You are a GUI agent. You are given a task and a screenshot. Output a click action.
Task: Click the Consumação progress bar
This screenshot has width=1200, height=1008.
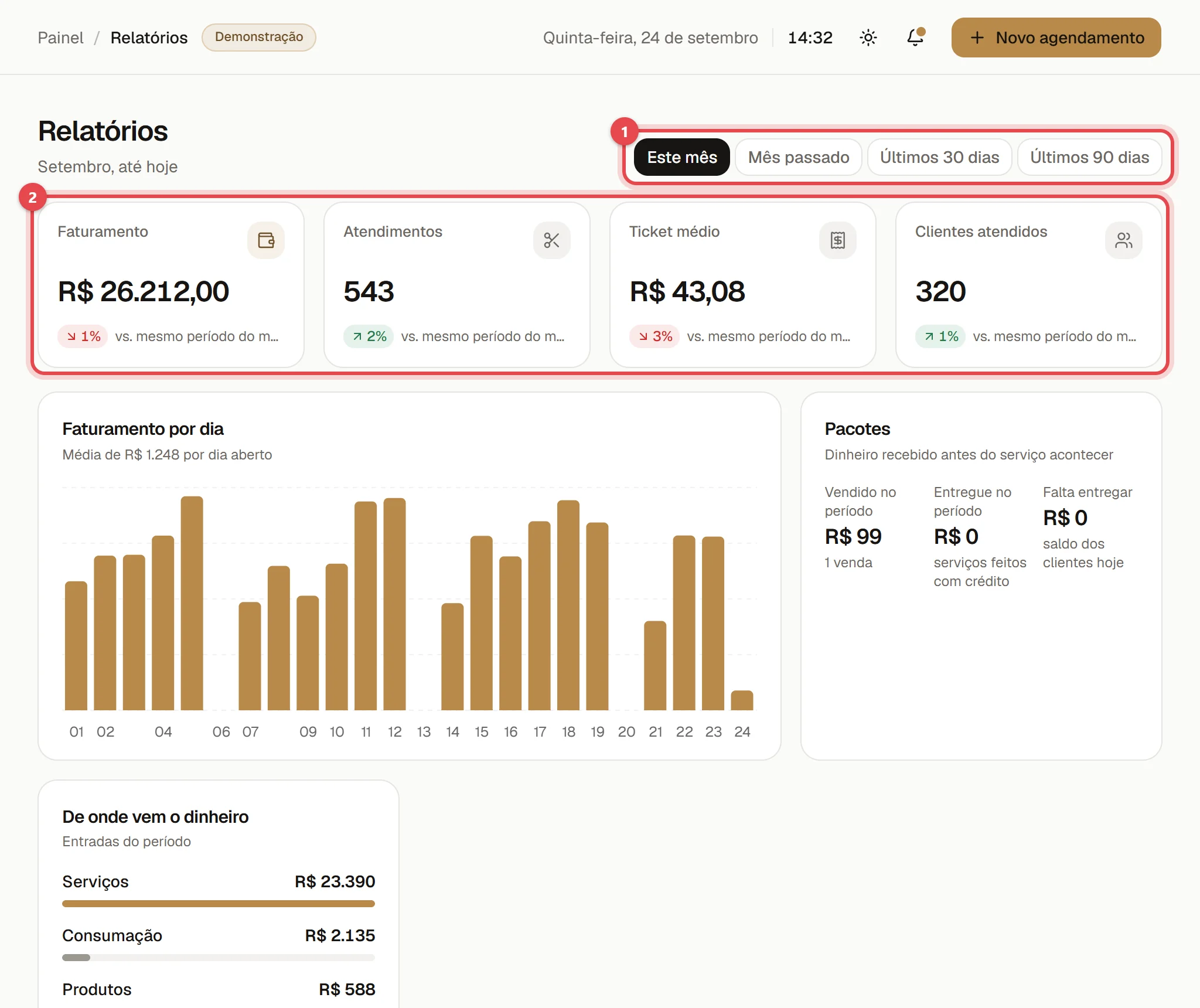(219, 958)
